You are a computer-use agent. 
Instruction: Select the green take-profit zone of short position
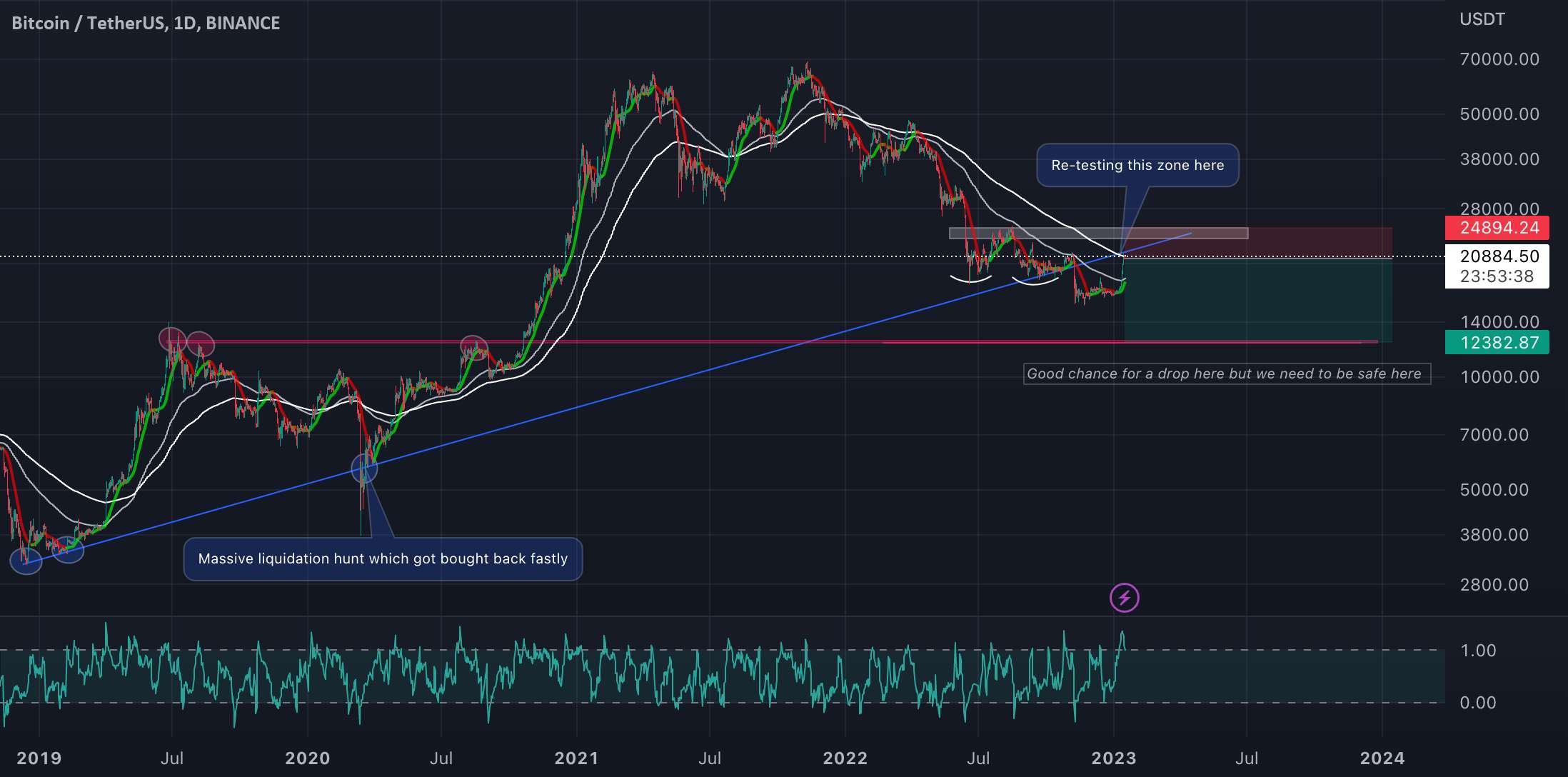coord(1258,300)
